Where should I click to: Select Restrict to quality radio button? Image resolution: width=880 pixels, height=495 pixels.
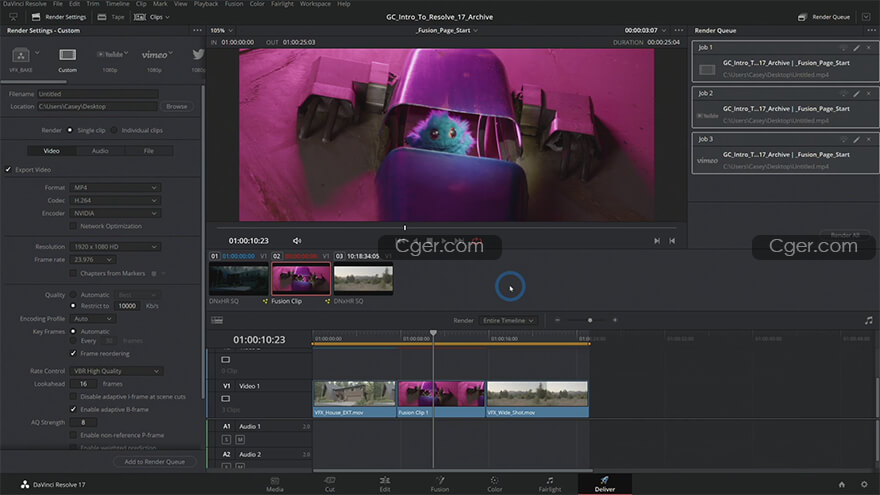(x=73, y=306)
